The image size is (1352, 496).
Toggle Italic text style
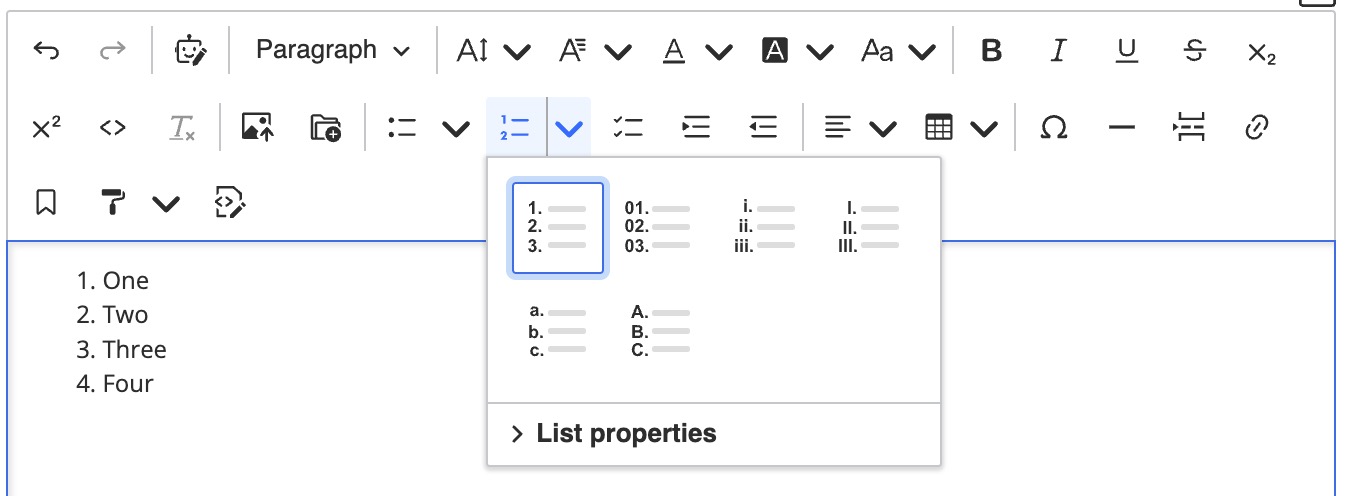pos(1057,51)
